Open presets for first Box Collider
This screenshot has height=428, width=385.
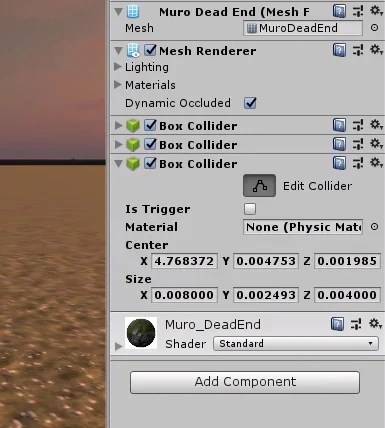358,126
